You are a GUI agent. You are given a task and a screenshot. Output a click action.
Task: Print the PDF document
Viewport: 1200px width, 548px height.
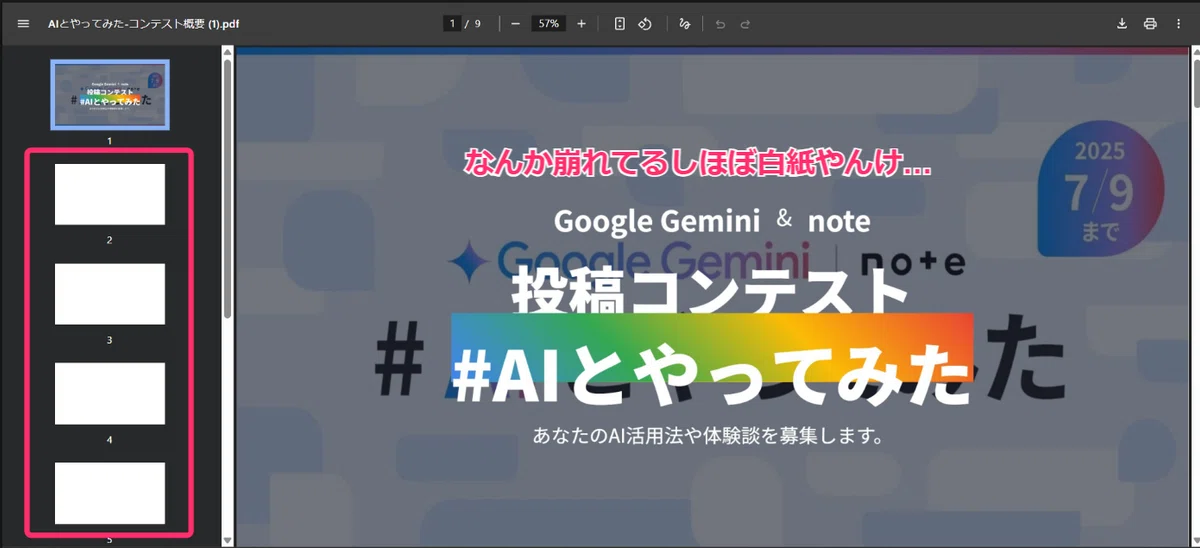click(x=1150, y=23)
